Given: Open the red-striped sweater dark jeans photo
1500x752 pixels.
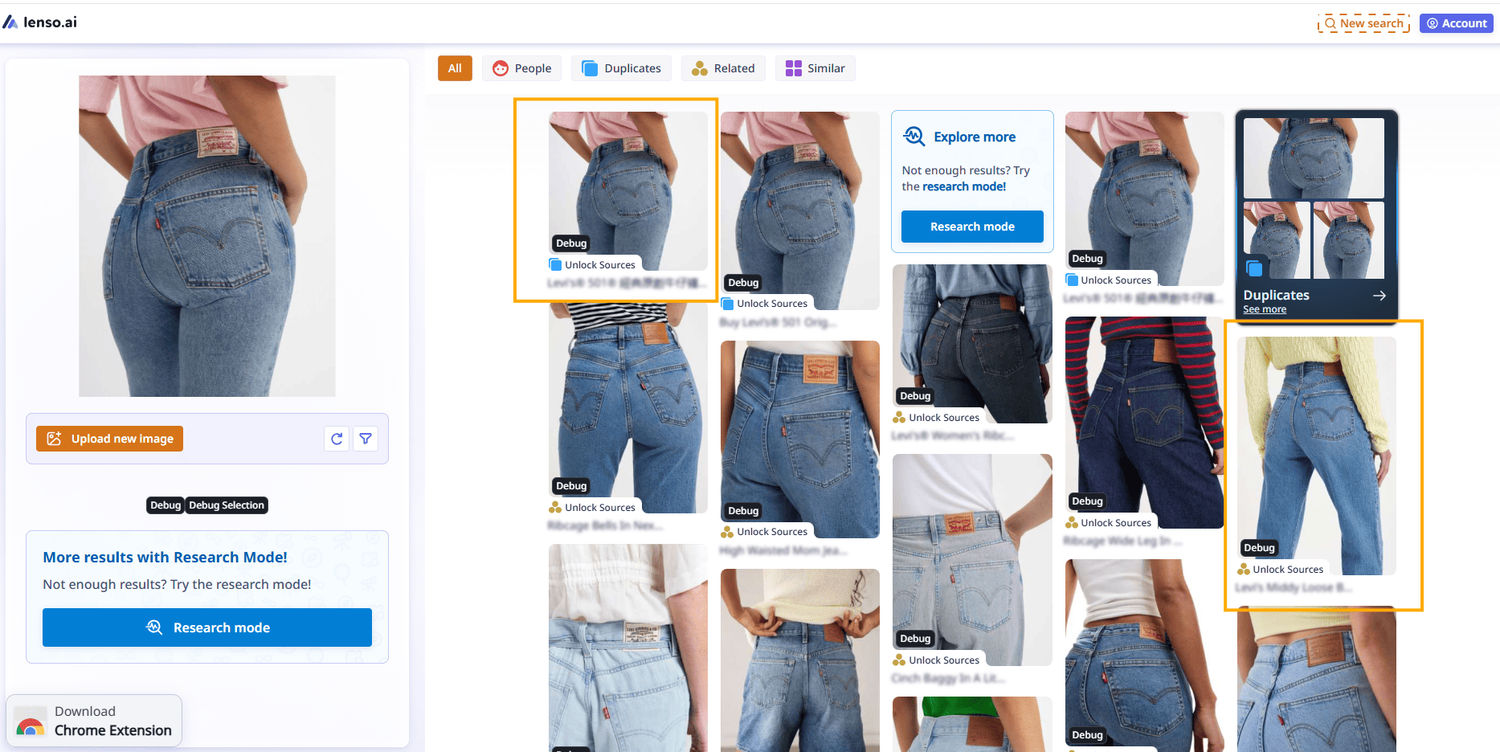Looking at the screenshot, I should pyautogui.click(x=1144, y=423).
